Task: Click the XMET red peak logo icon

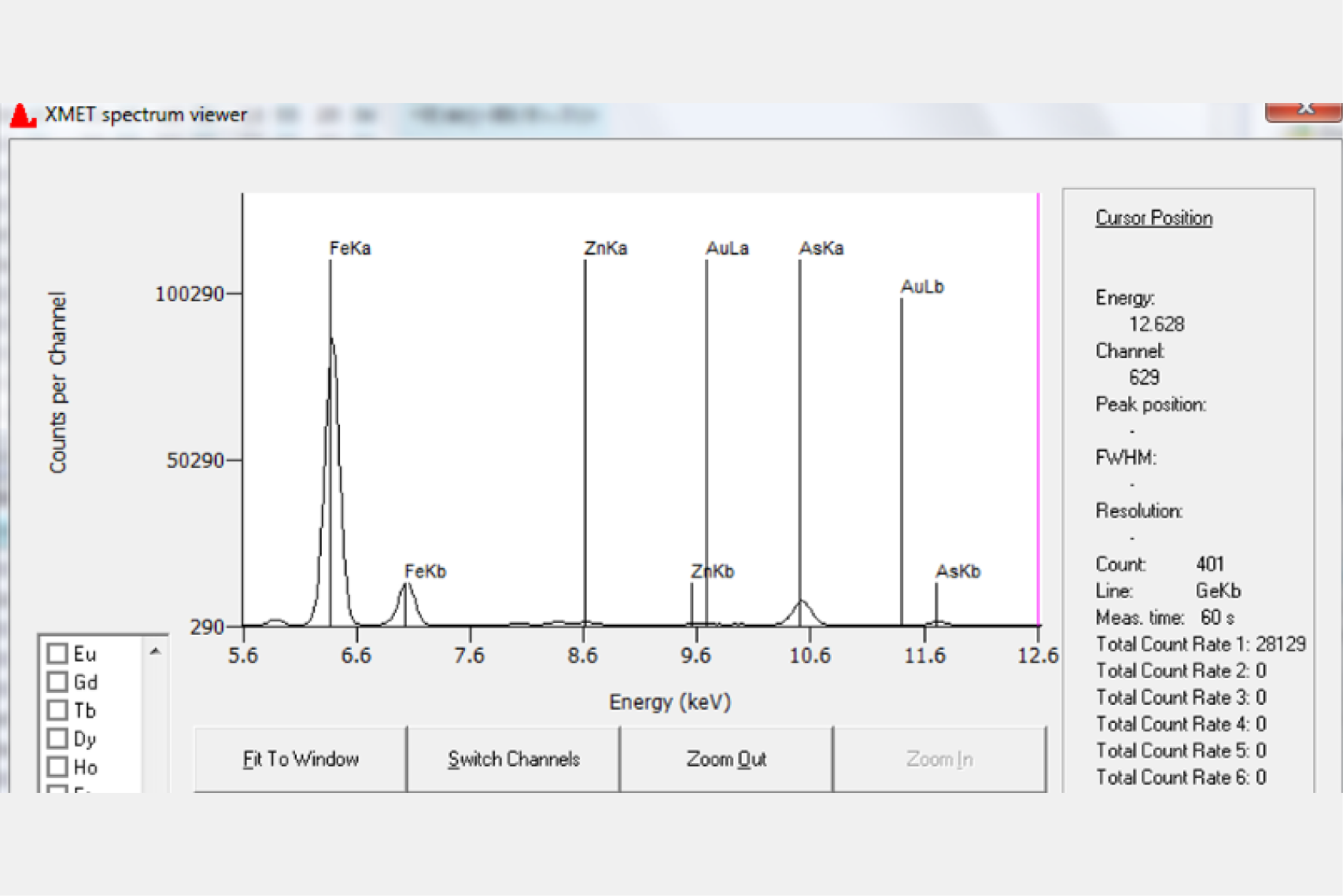Action: pos(23,116)
